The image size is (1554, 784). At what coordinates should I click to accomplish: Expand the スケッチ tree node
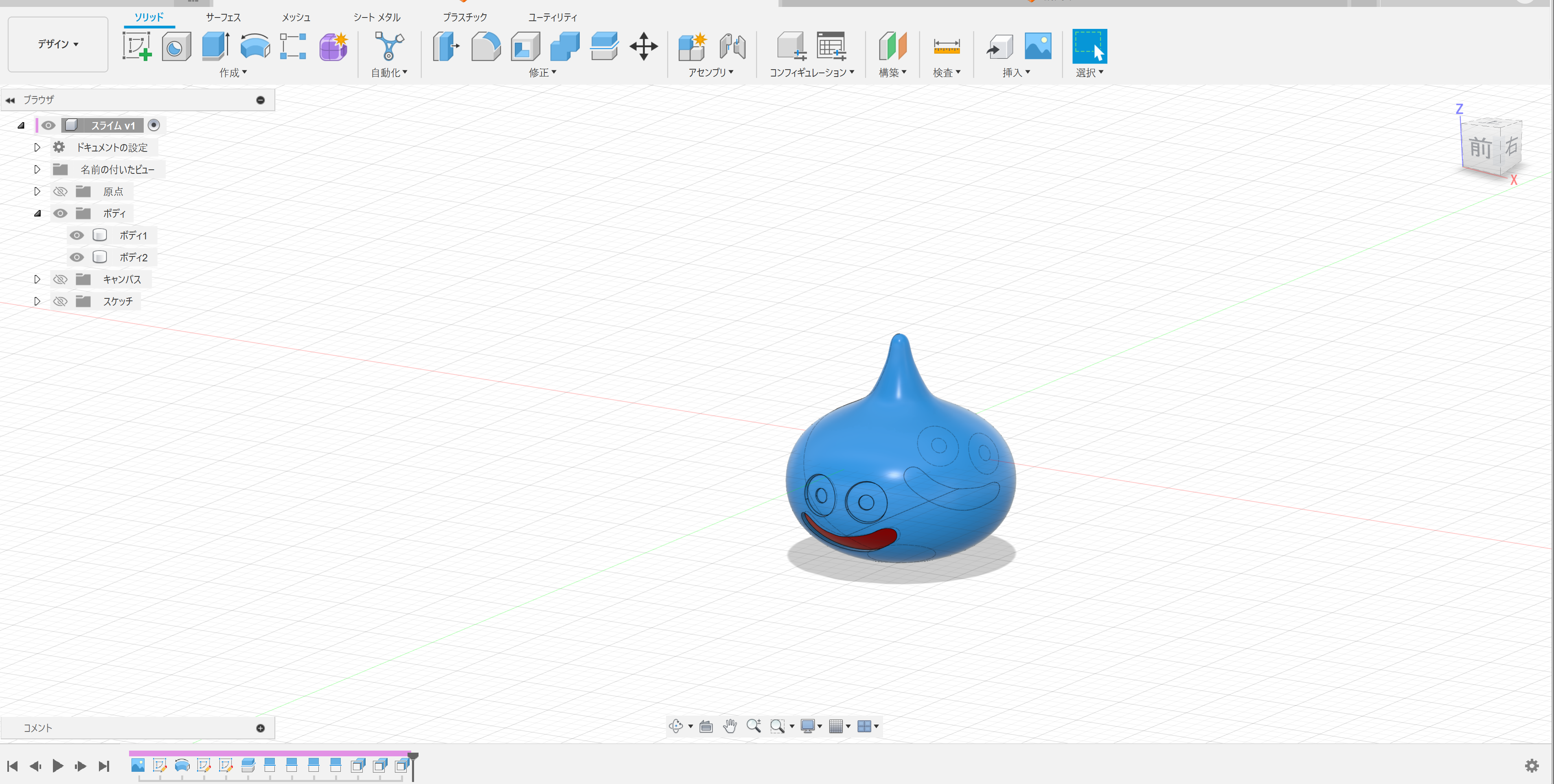(x=37, y=301)
